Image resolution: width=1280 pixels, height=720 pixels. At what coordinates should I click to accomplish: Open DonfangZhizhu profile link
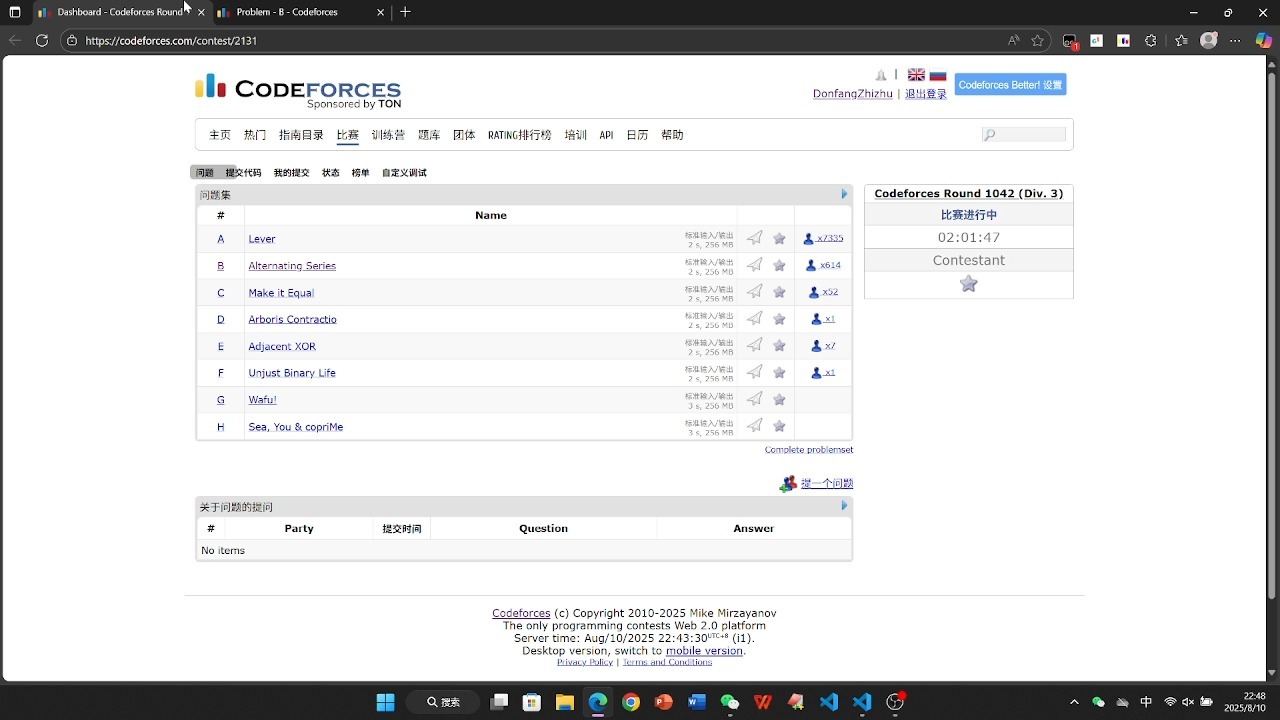coord(853,94)
